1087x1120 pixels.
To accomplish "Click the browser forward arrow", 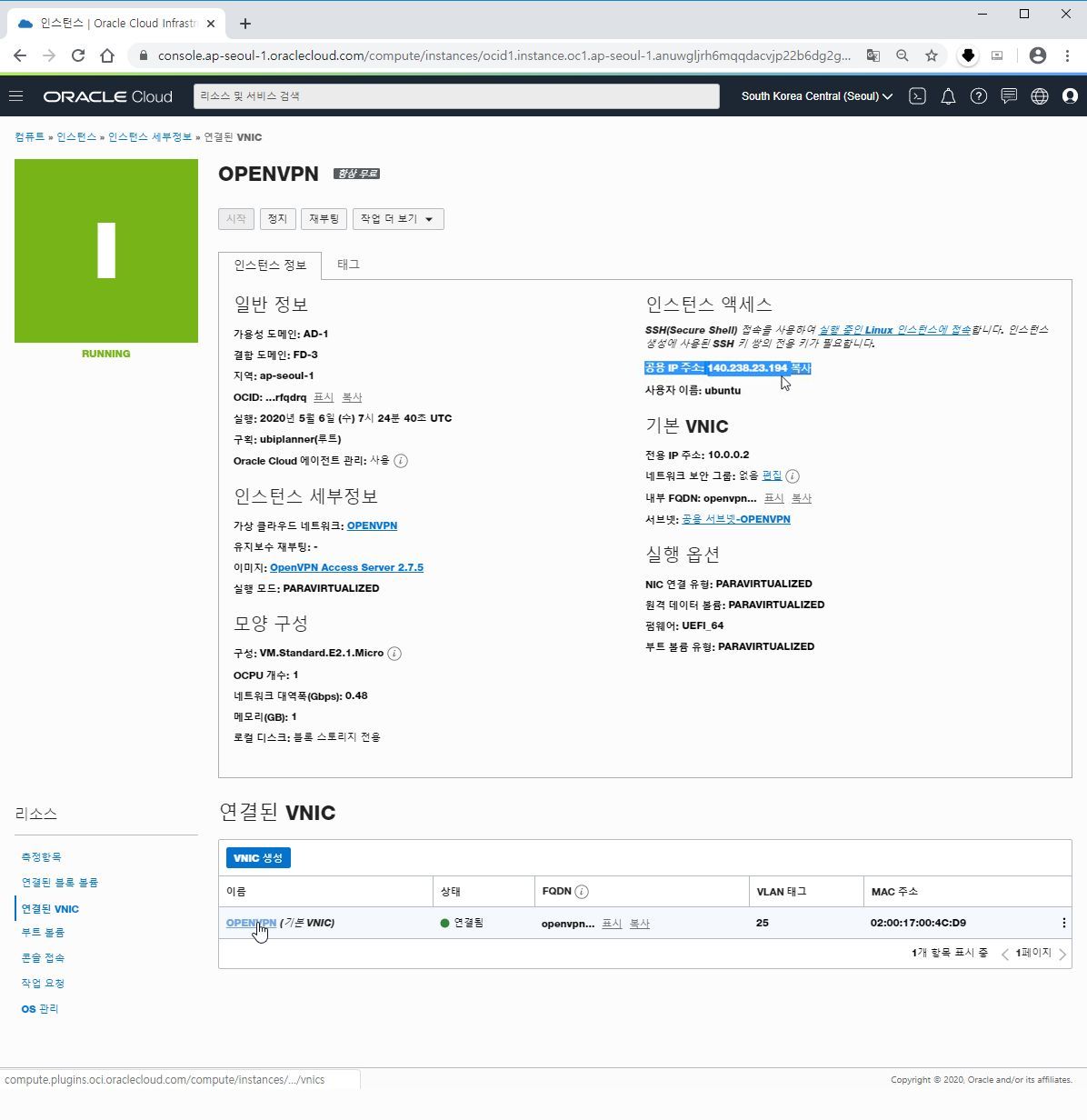I will (x=49, y=55).
